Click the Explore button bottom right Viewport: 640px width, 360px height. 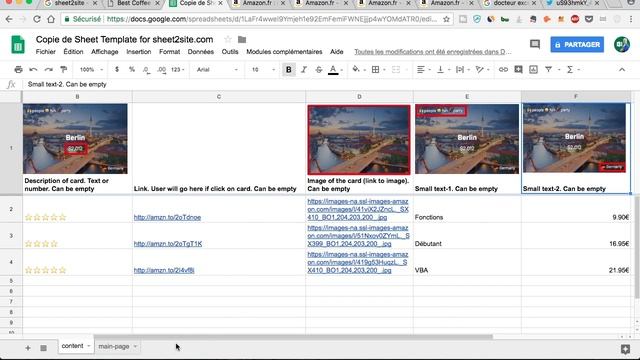(x=625, y=349)
